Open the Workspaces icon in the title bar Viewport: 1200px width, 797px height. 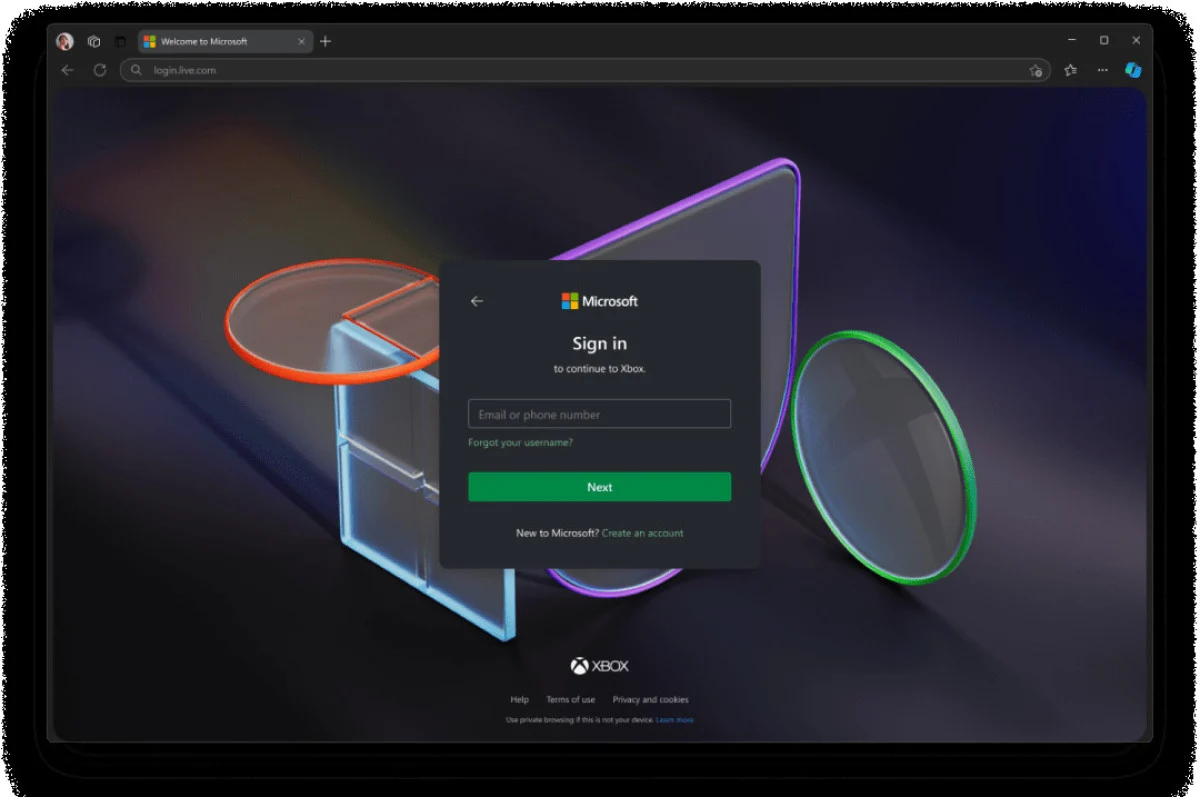pyautogui.click(x=94, y=41)
